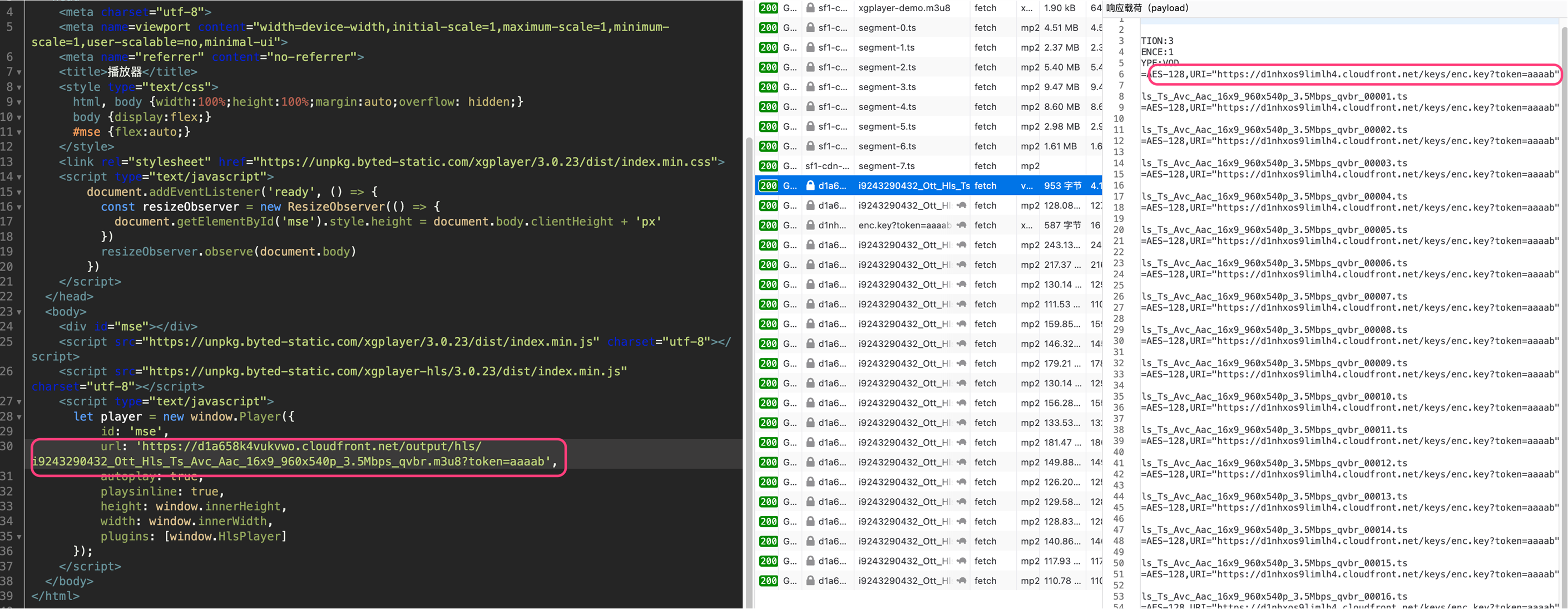Fold the Player constructor at line 28
Screen dimensions: 1568x609
pyautogui.click(x=19, y=417)
